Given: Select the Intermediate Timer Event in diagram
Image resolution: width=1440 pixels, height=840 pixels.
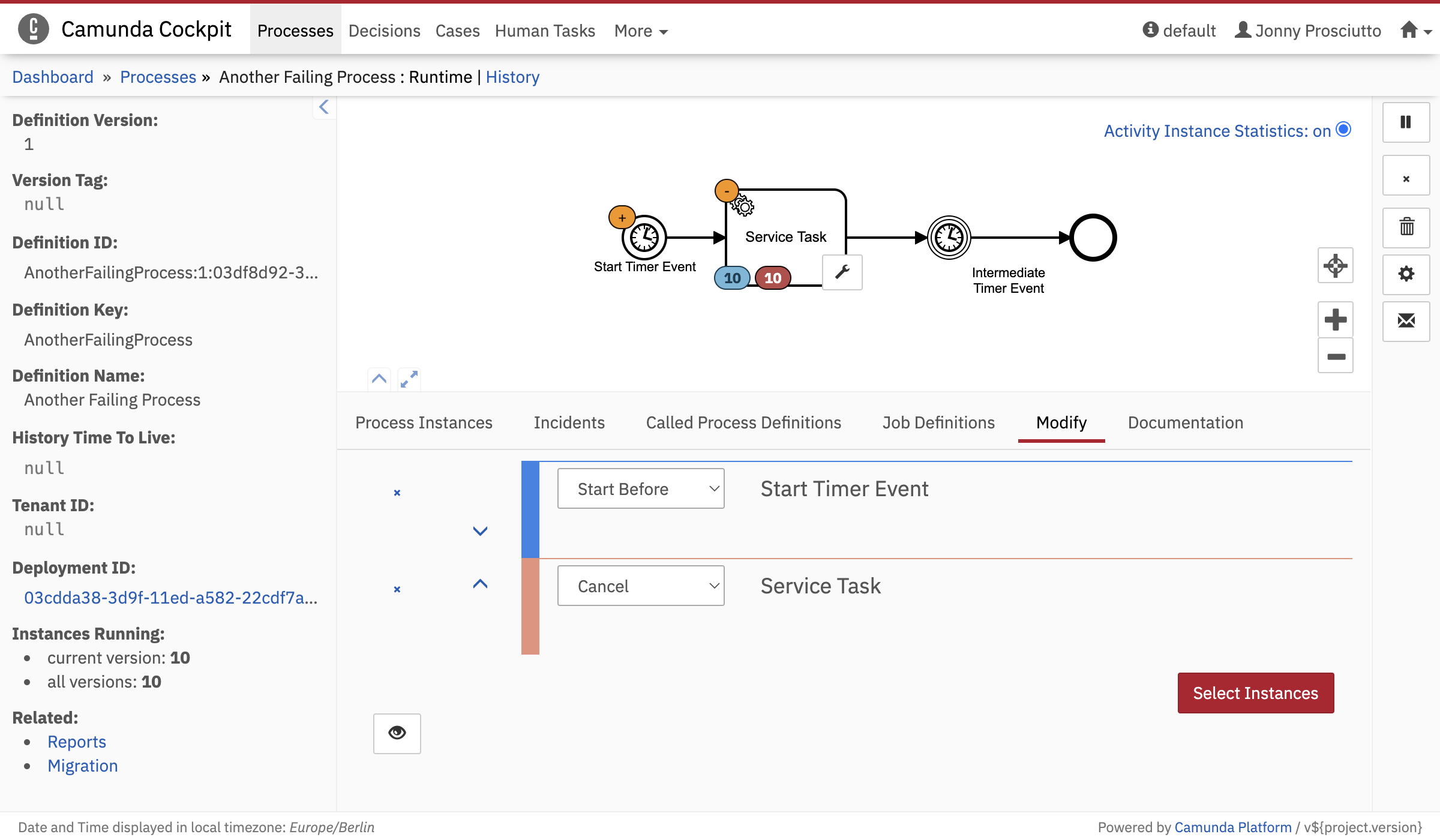Looking at the screenshot, I should coord(949,238).
